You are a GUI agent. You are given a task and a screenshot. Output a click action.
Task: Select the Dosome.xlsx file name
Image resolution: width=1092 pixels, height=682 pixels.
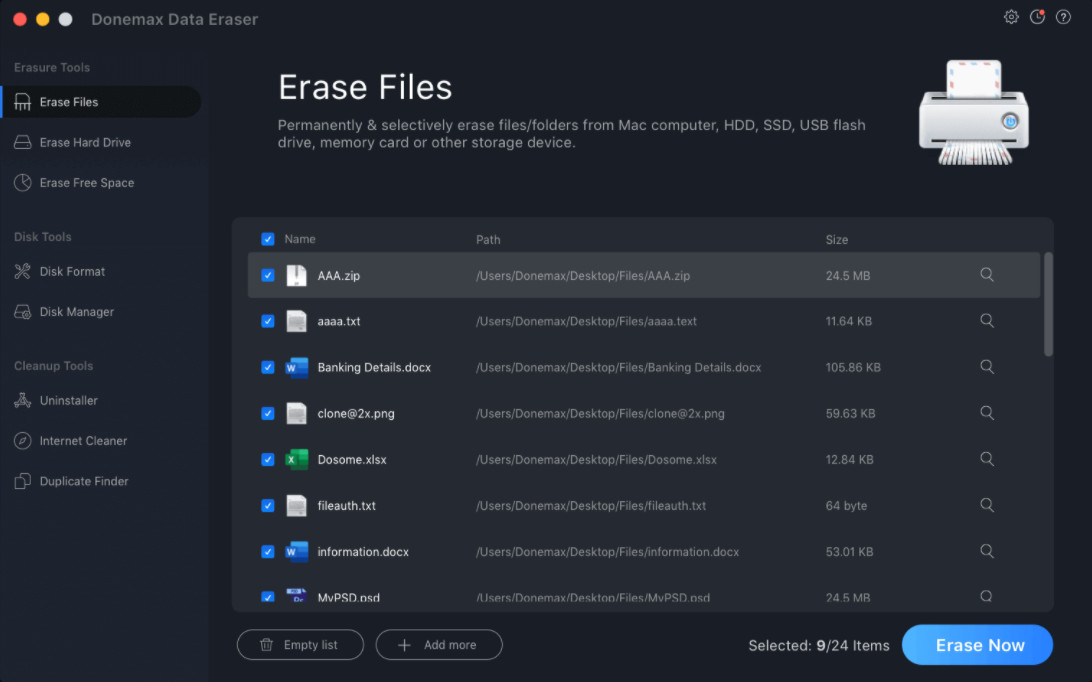pyautogui.click(x=352, y=459)
